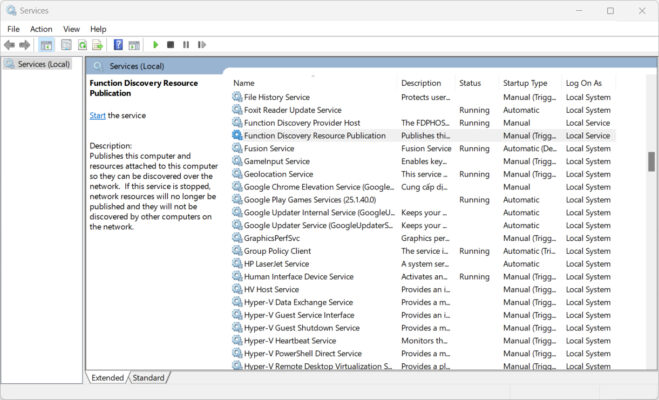Click the Back arrow toolbar icon
The image size is (659, 400).
coord(10,45)
